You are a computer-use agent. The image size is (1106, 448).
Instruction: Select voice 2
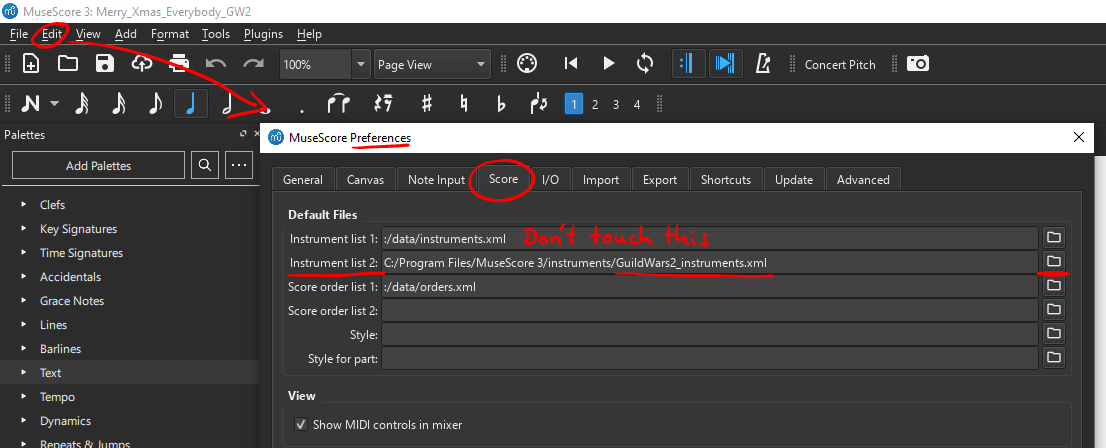595,104
